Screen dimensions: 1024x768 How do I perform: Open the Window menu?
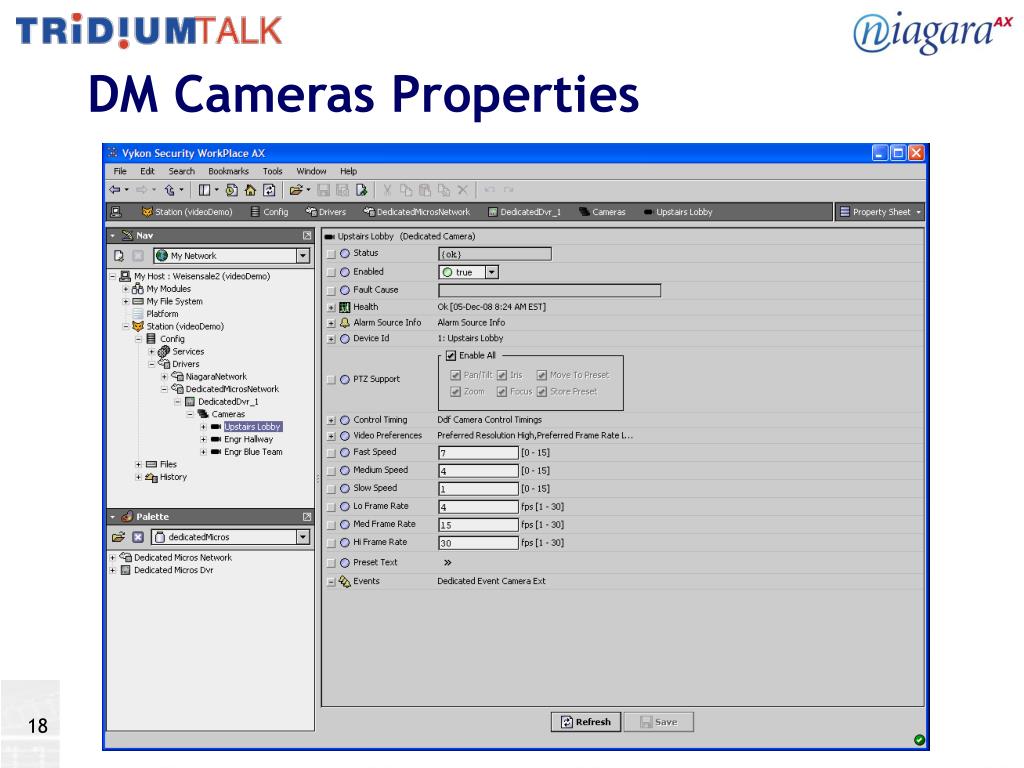[x=312, y=171]
